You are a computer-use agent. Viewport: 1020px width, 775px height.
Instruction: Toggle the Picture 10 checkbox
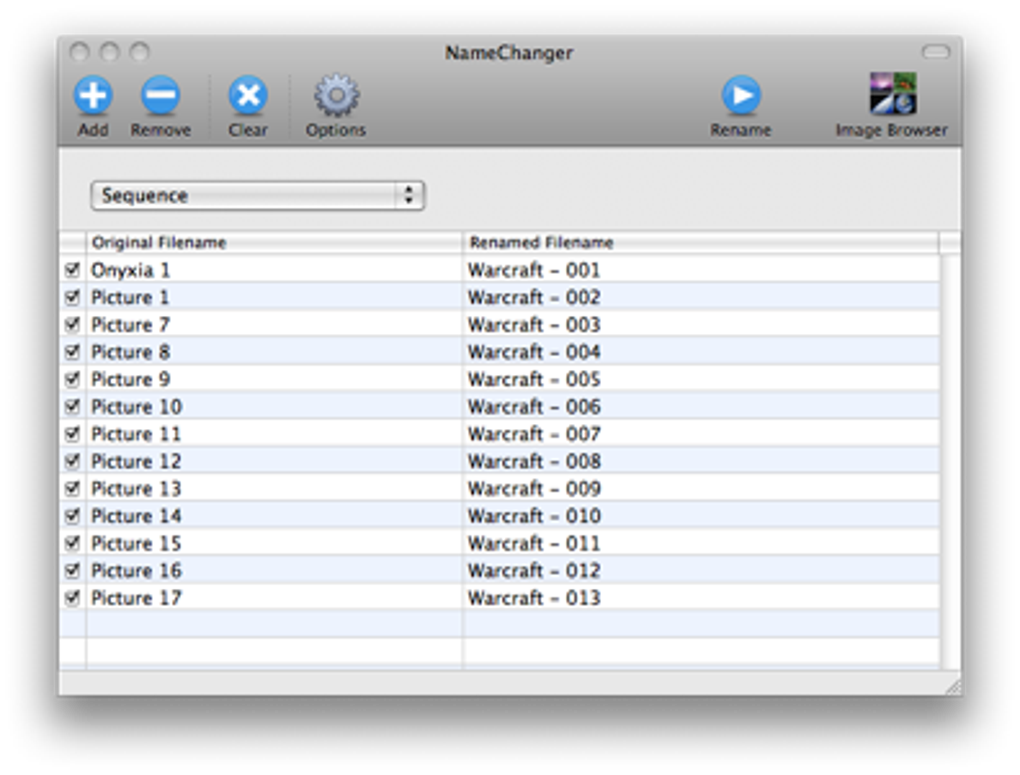pyautogui.click(x=72, y=406)
